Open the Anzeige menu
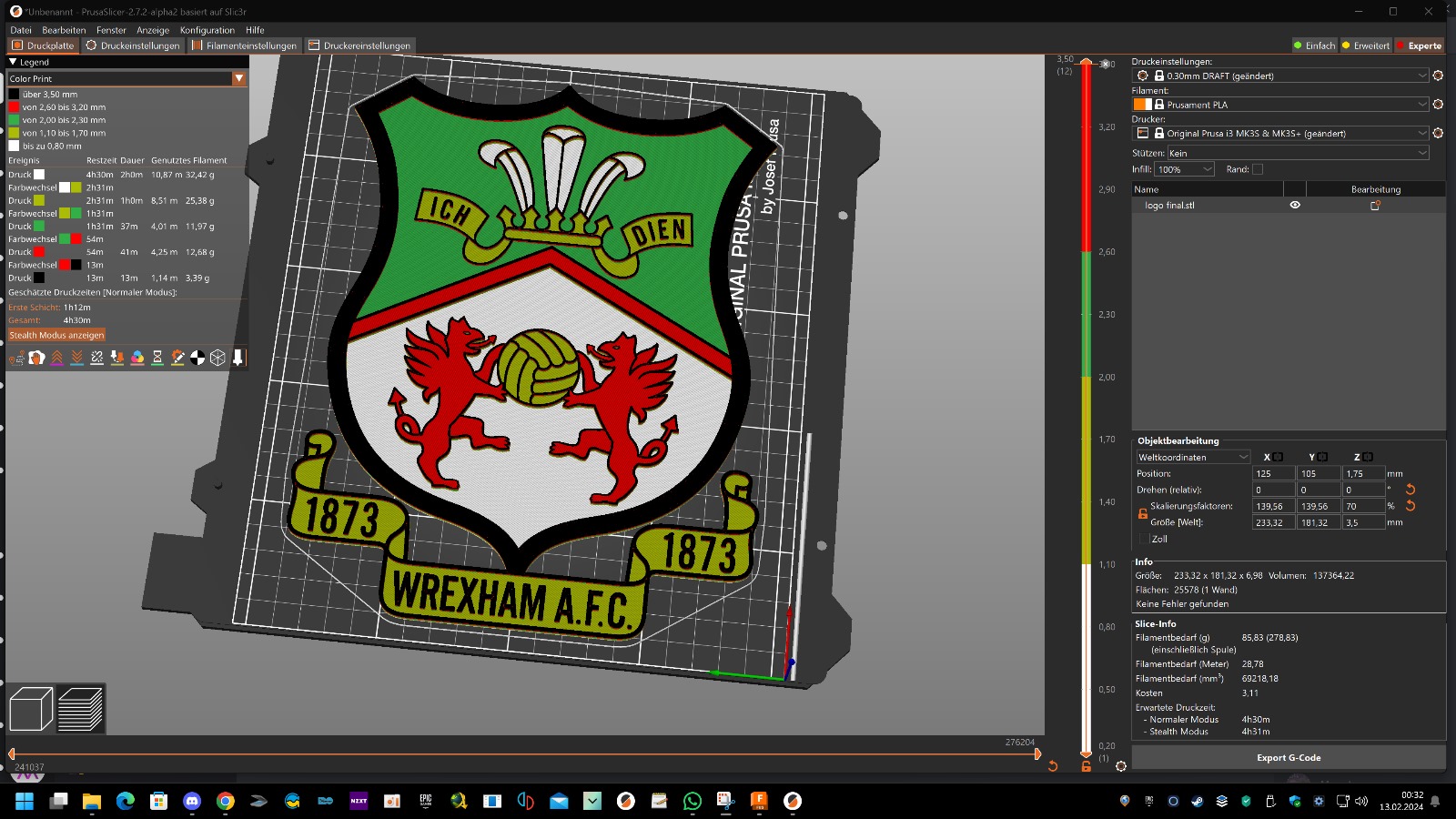The width and height of the screenshot is (1456, 819). 153,30
